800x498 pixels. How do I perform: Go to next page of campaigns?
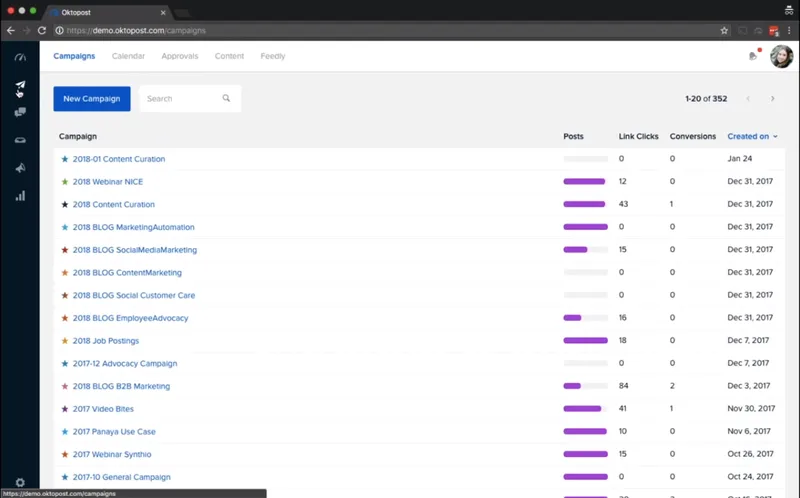[772, 98]
